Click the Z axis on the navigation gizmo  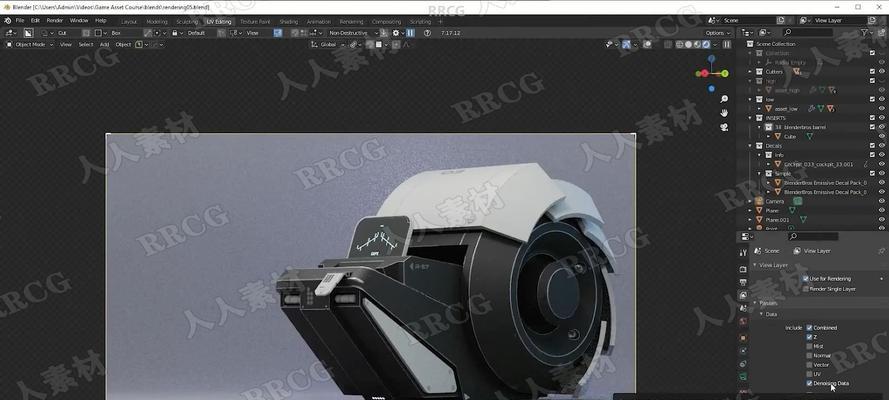712,58
